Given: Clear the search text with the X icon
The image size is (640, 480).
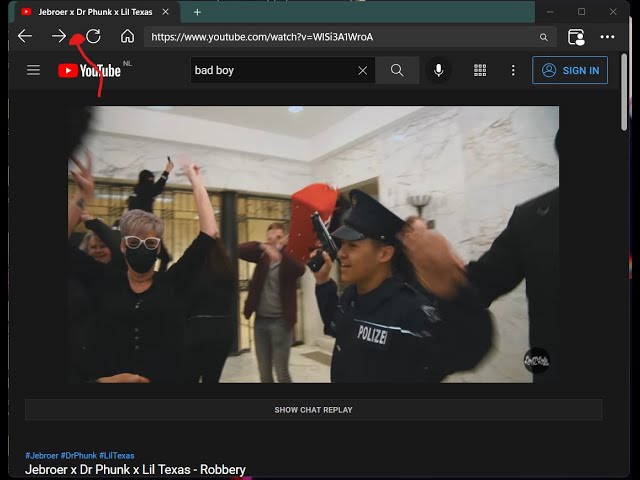Looking at the screenshot, I should [362, 71].
